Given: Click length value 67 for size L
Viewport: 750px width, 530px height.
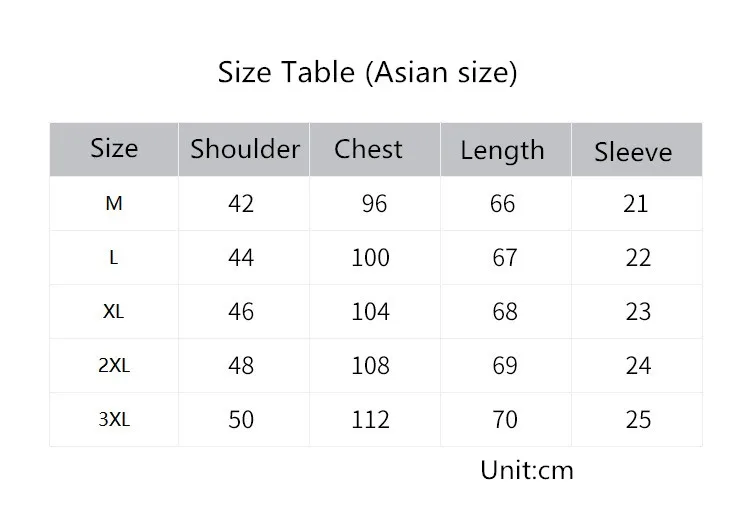Looking at the screenshot, I should point(505,258).
